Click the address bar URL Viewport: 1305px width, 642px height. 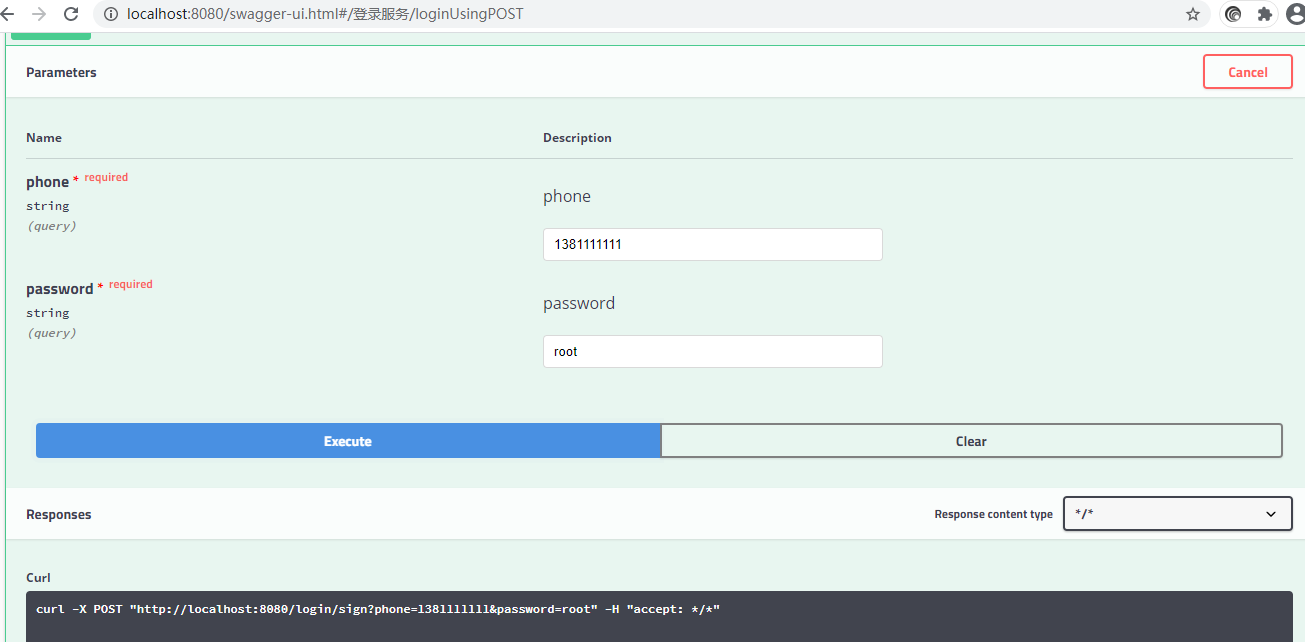pyautogui.click(x=325, y=14)
